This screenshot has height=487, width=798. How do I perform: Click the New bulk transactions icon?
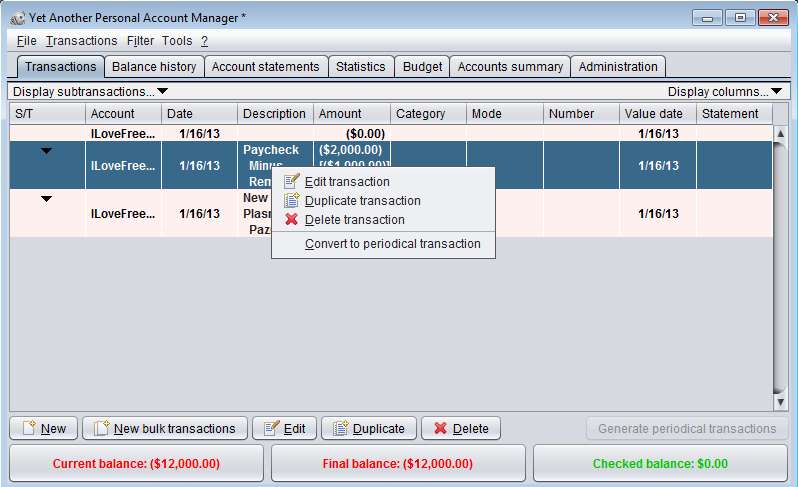[x=101, y=429]
